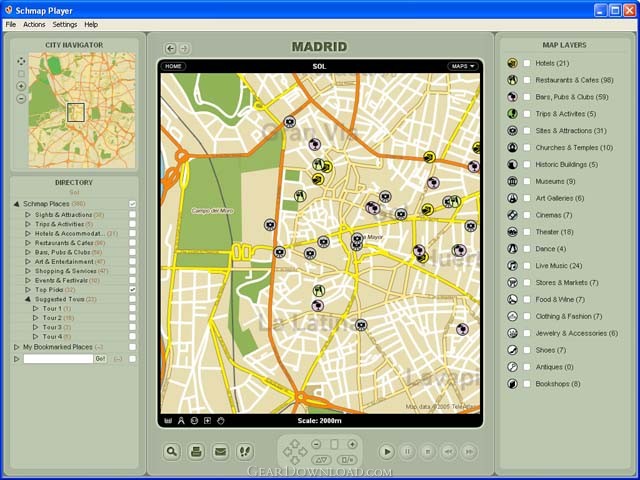Collapse the Suggested Tours node
The image size is (640, 480).
28,299
